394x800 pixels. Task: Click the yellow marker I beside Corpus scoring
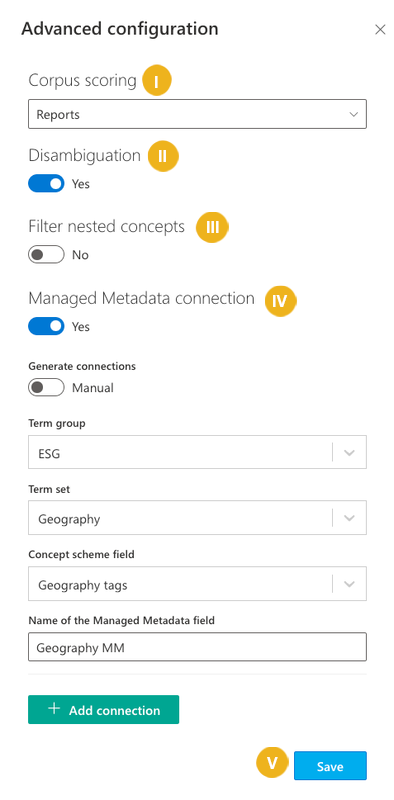click(156, 81)
